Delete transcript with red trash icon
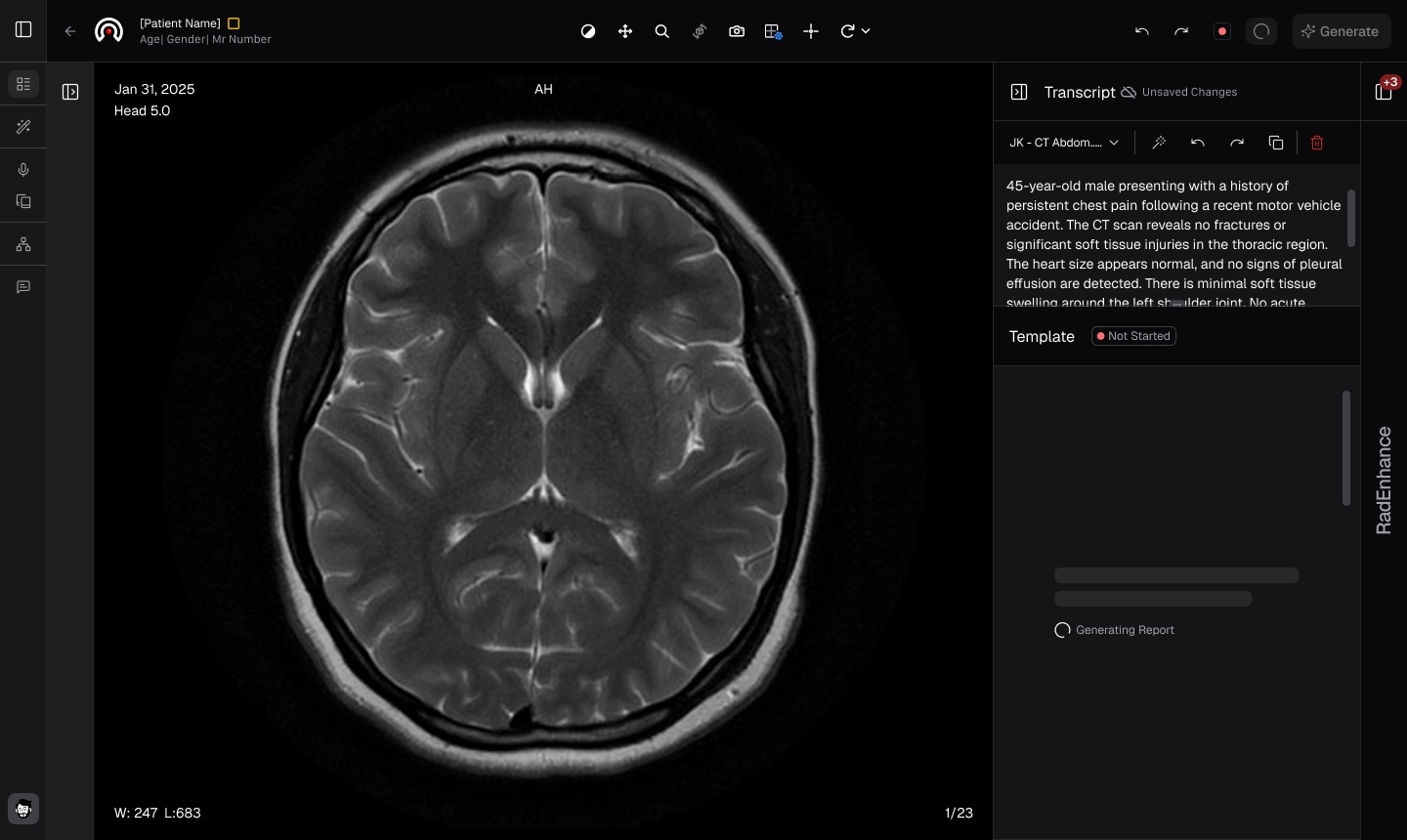This screenshot has width=1407, height=840. [1317, 143]
